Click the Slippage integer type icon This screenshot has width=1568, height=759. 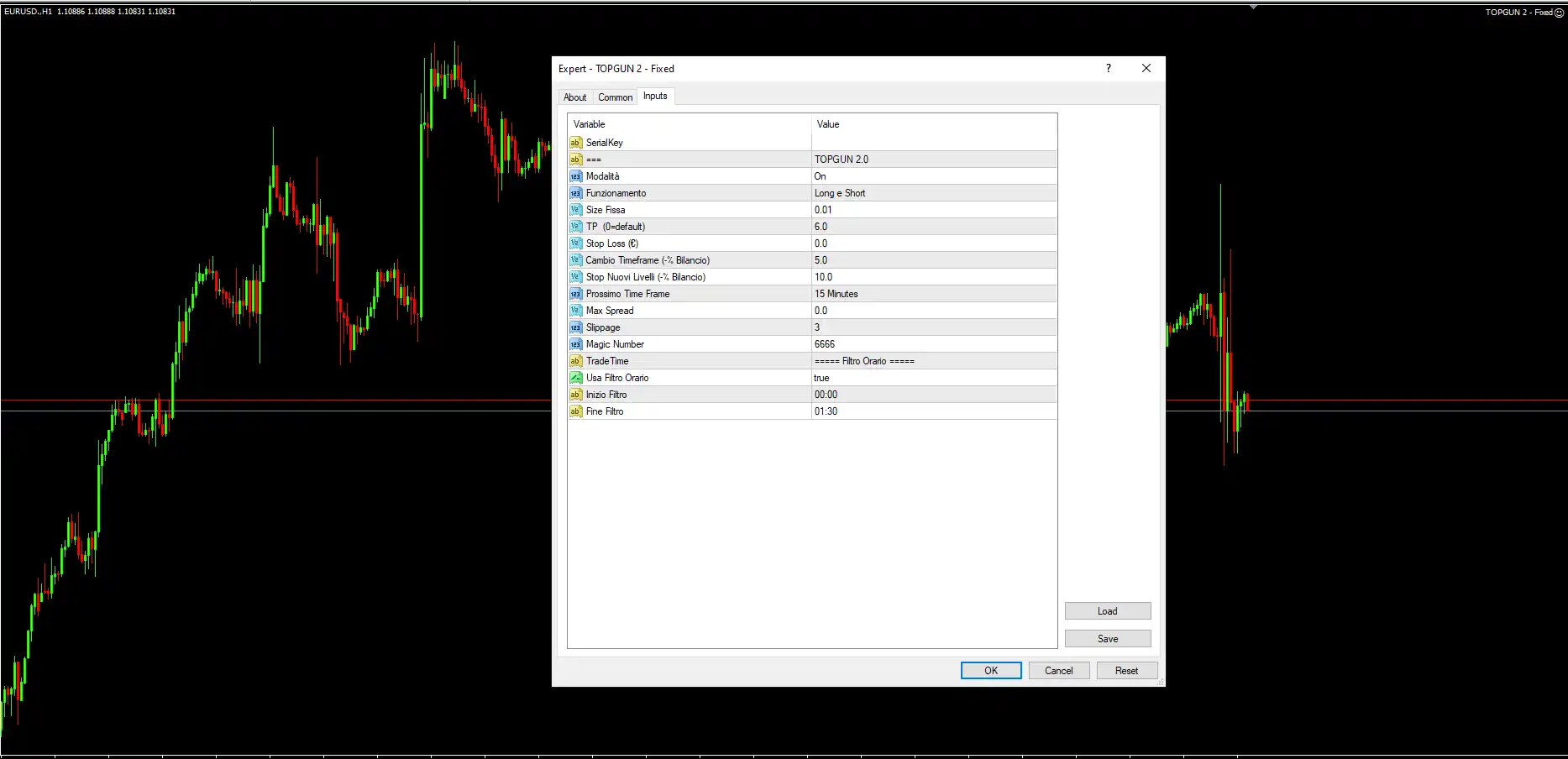[x=575, y=327]
